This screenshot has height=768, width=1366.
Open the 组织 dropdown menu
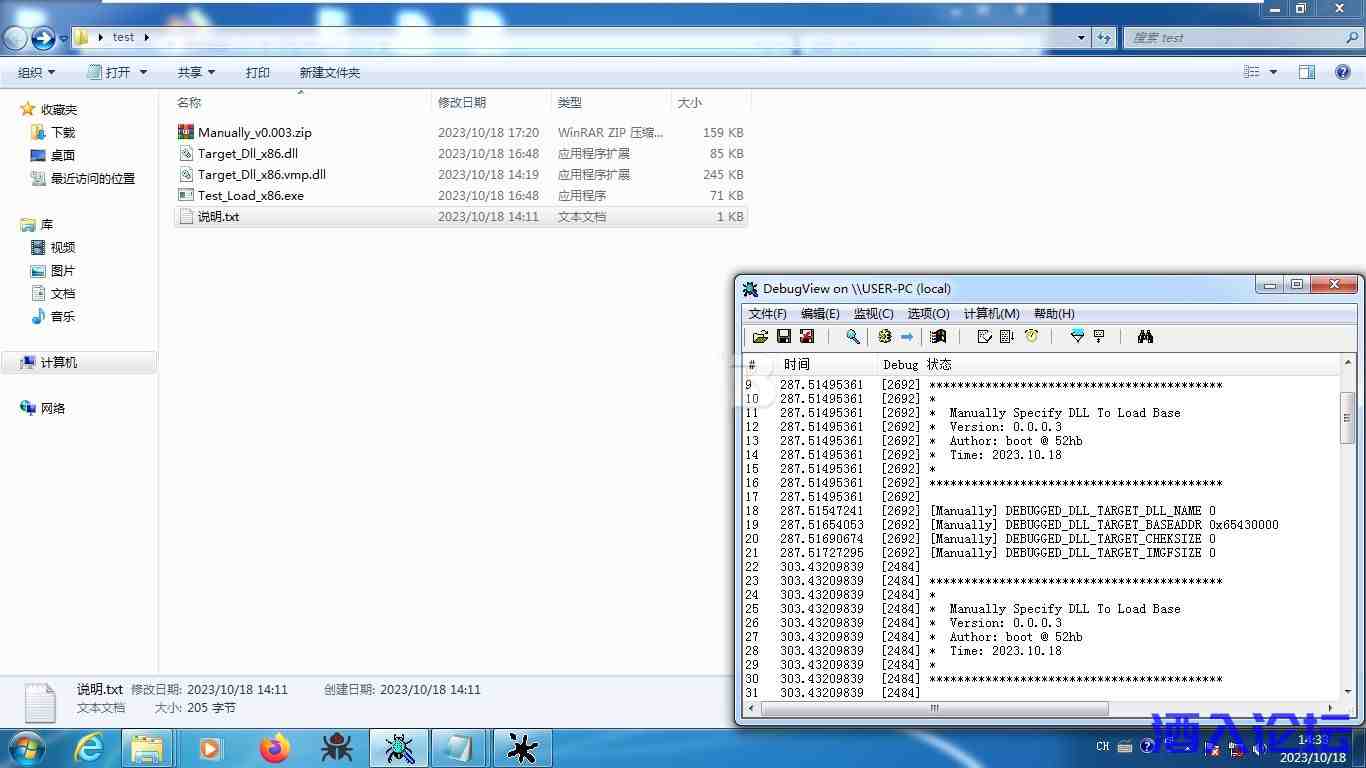pos(36,72)
